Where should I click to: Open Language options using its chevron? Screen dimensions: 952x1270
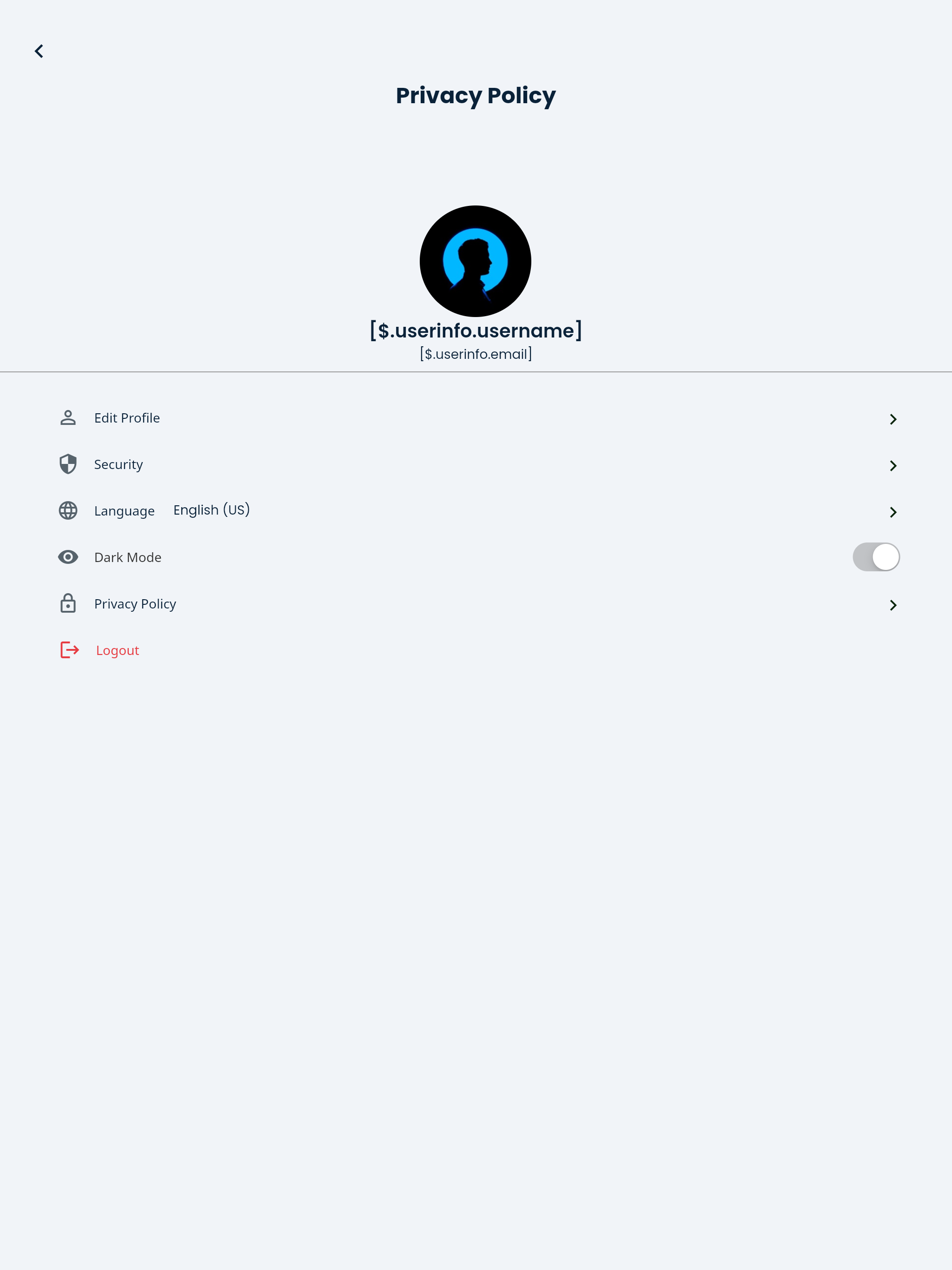(893, 512)
